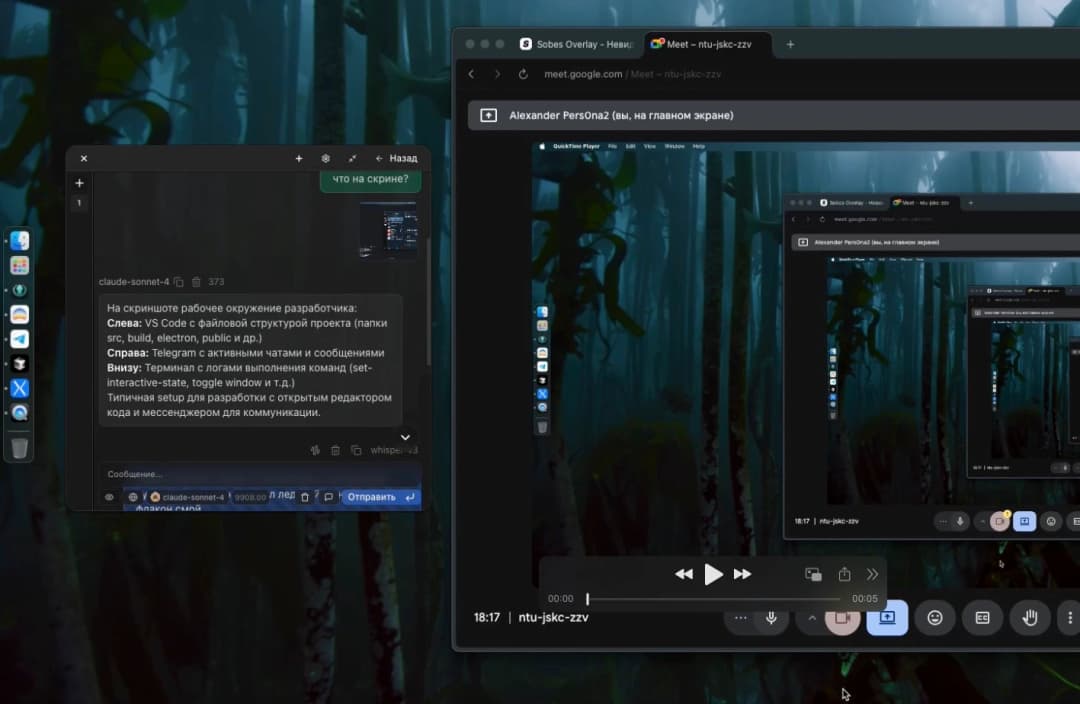The image size is (1080, 704).
Task: Fast forward the QuickTime video
Action: (x=742, y=574)
